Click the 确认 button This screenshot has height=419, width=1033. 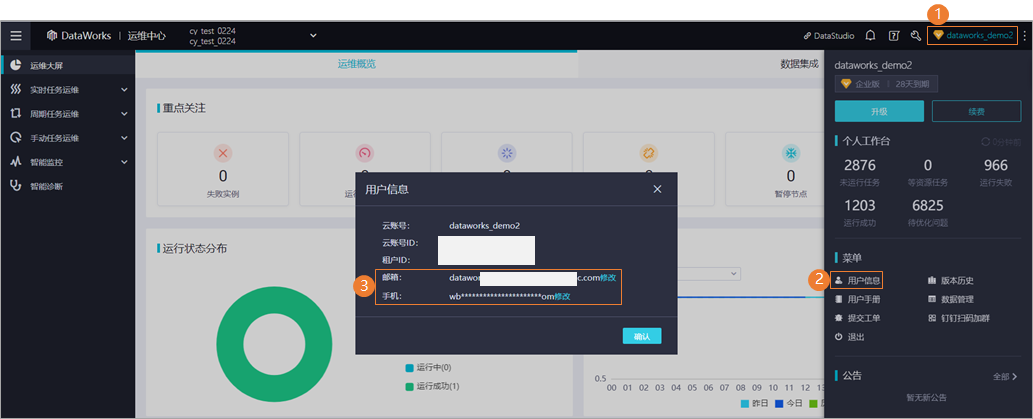pyautogui.click(x=642, y=336)
